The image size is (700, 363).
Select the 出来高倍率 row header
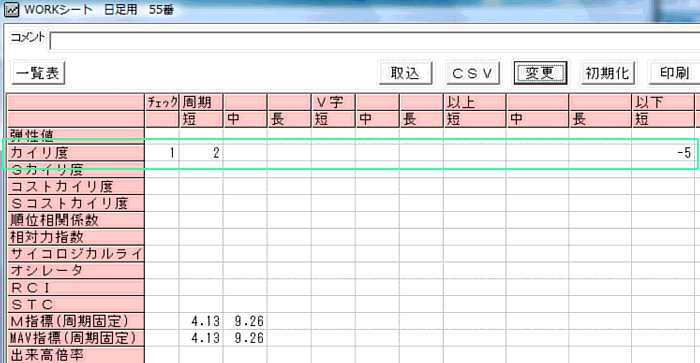76,355
